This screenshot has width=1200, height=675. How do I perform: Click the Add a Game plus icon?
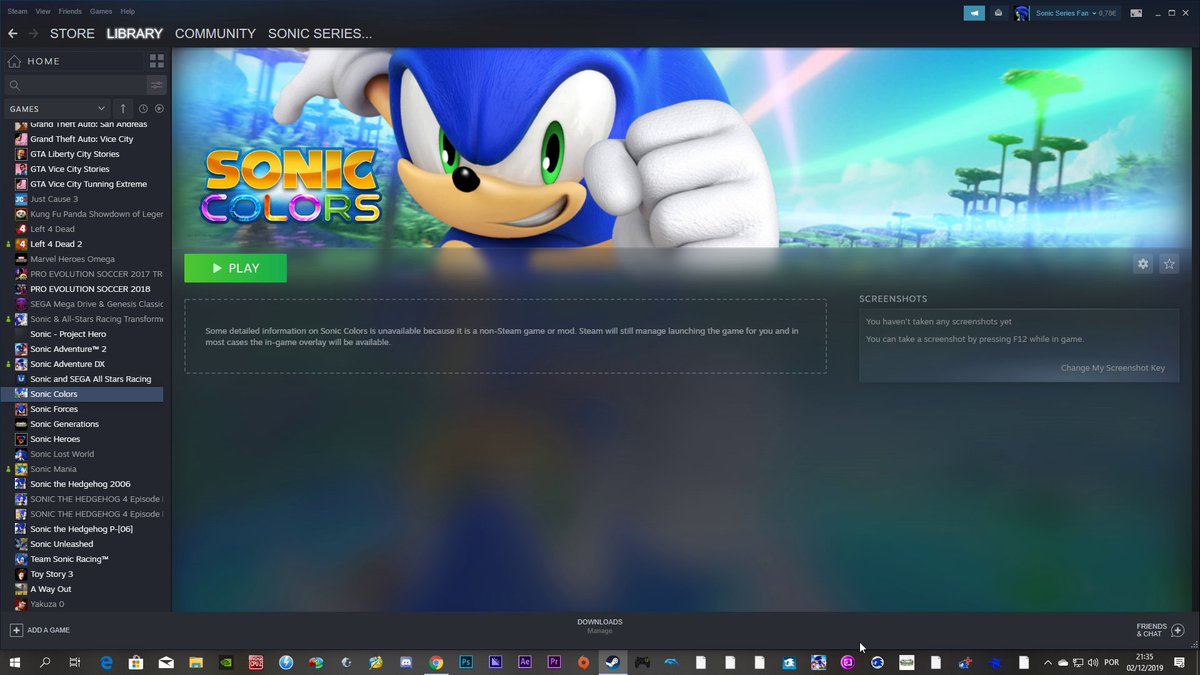[x=16, y=630]
